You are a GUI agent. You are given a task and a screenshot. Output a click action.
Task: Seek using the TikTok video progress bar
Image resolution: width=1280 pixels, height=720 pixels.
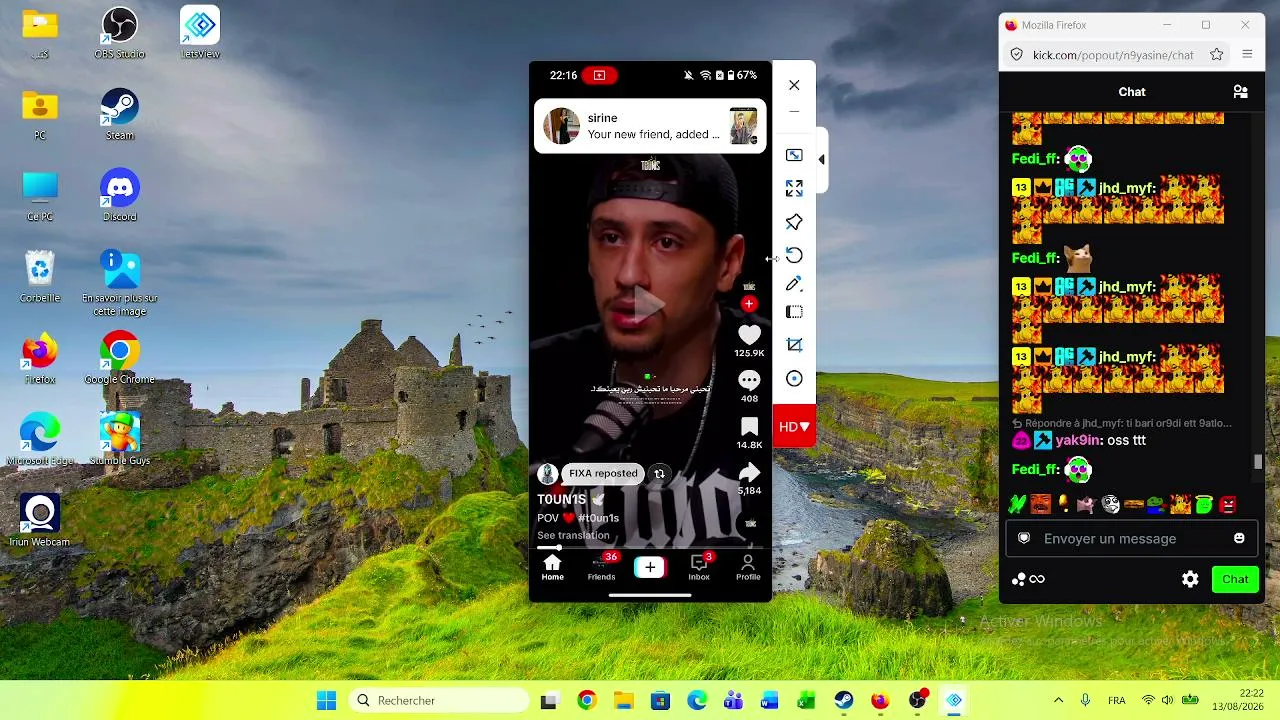650,548
